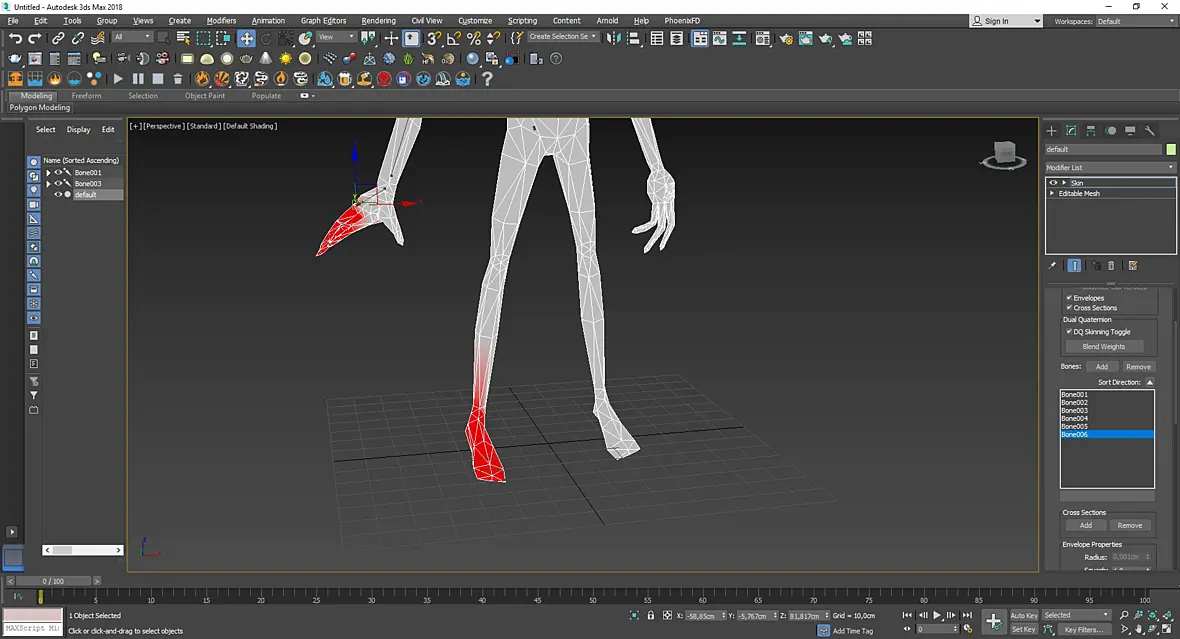Activate the Select and Move tool

coord(247,38)
